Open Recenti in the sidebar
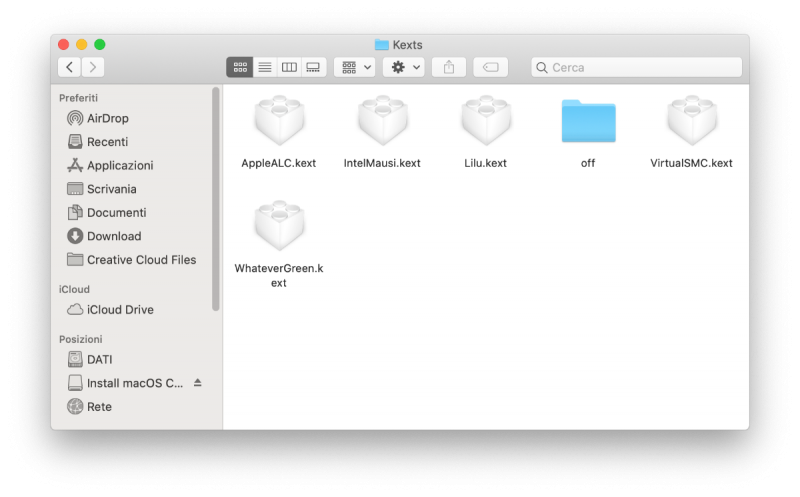 pos(135,142)
